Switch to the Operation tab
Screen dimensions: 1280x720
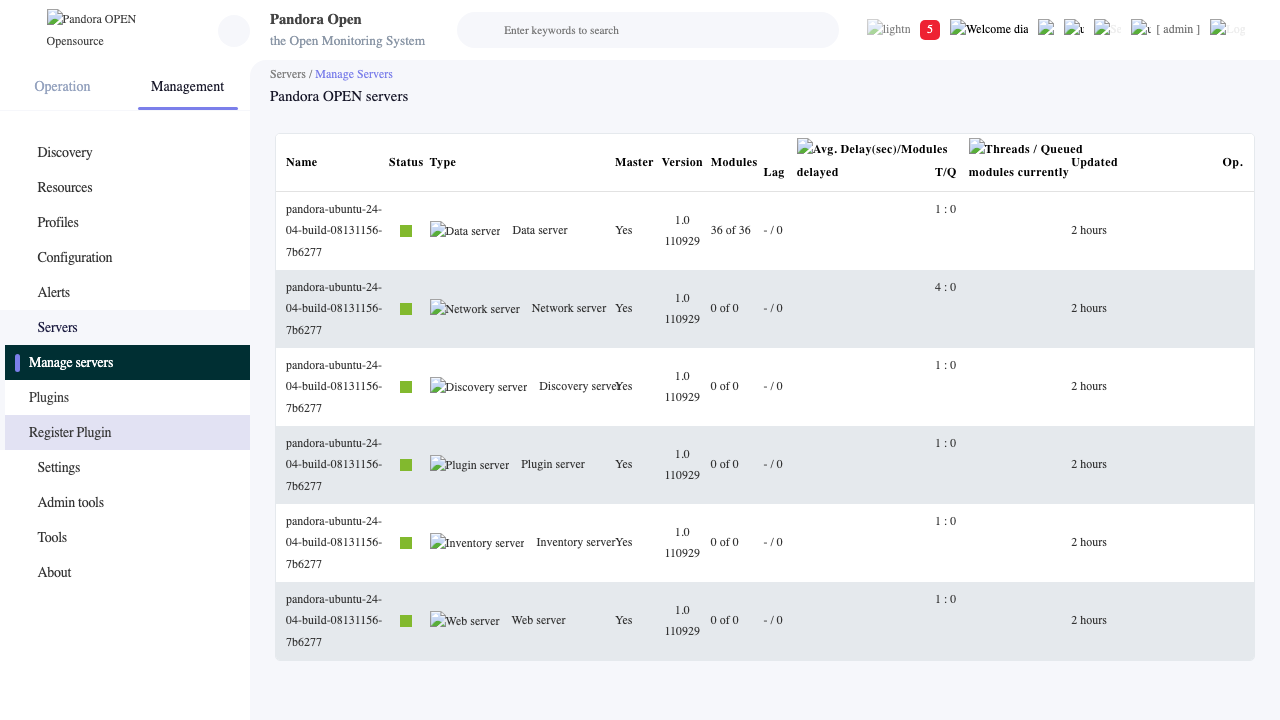click(62, 86)
